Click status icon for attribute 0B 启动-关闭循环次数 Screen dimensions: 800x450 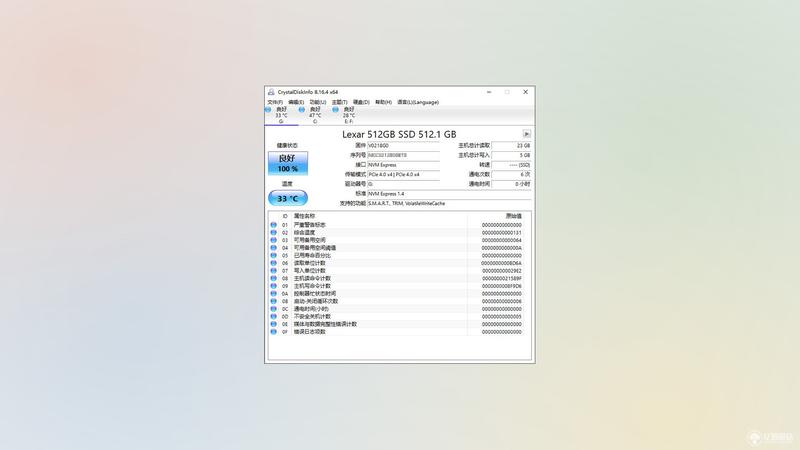(273, 302)
